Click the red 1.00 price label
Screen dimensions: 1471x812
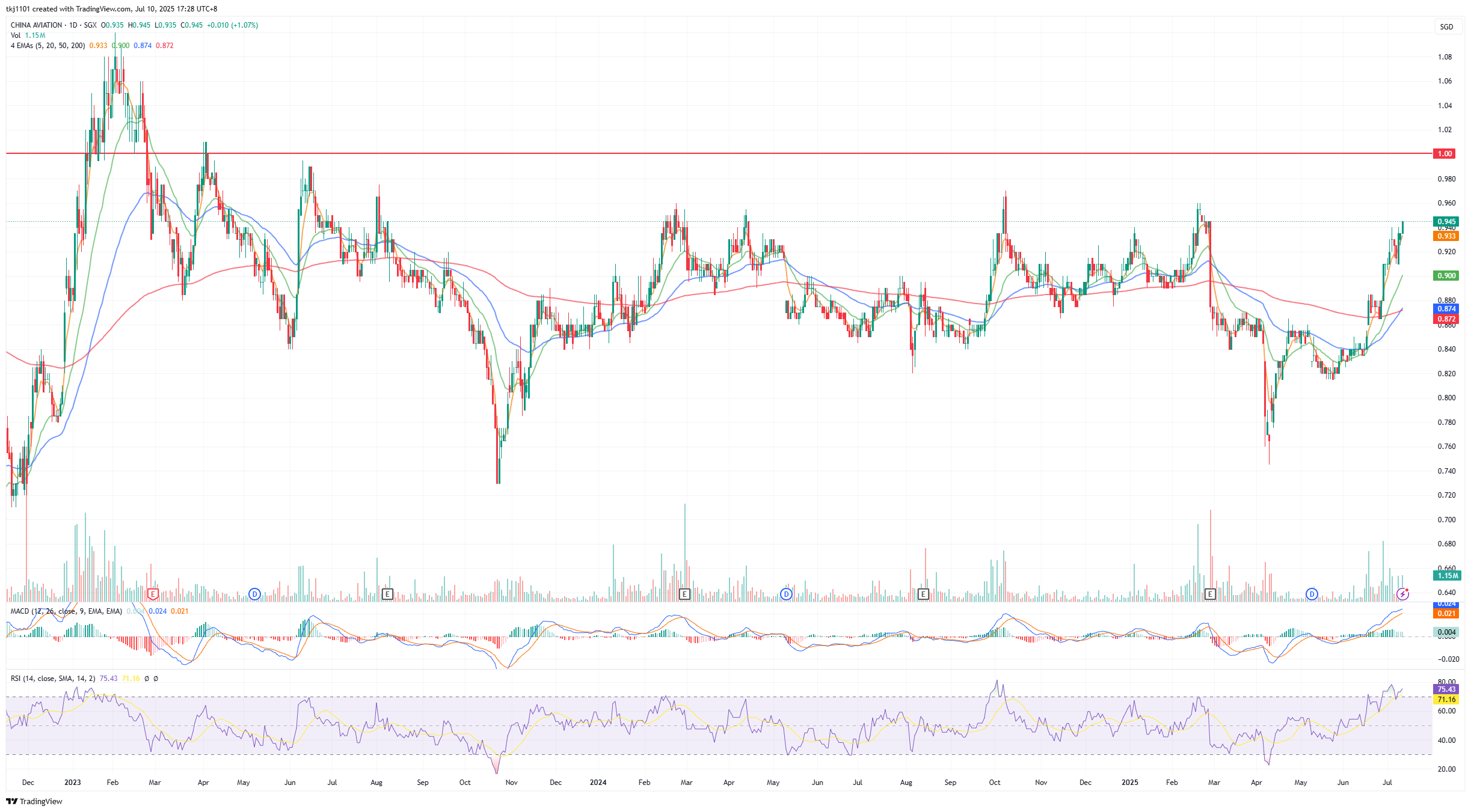(1445, 154)
